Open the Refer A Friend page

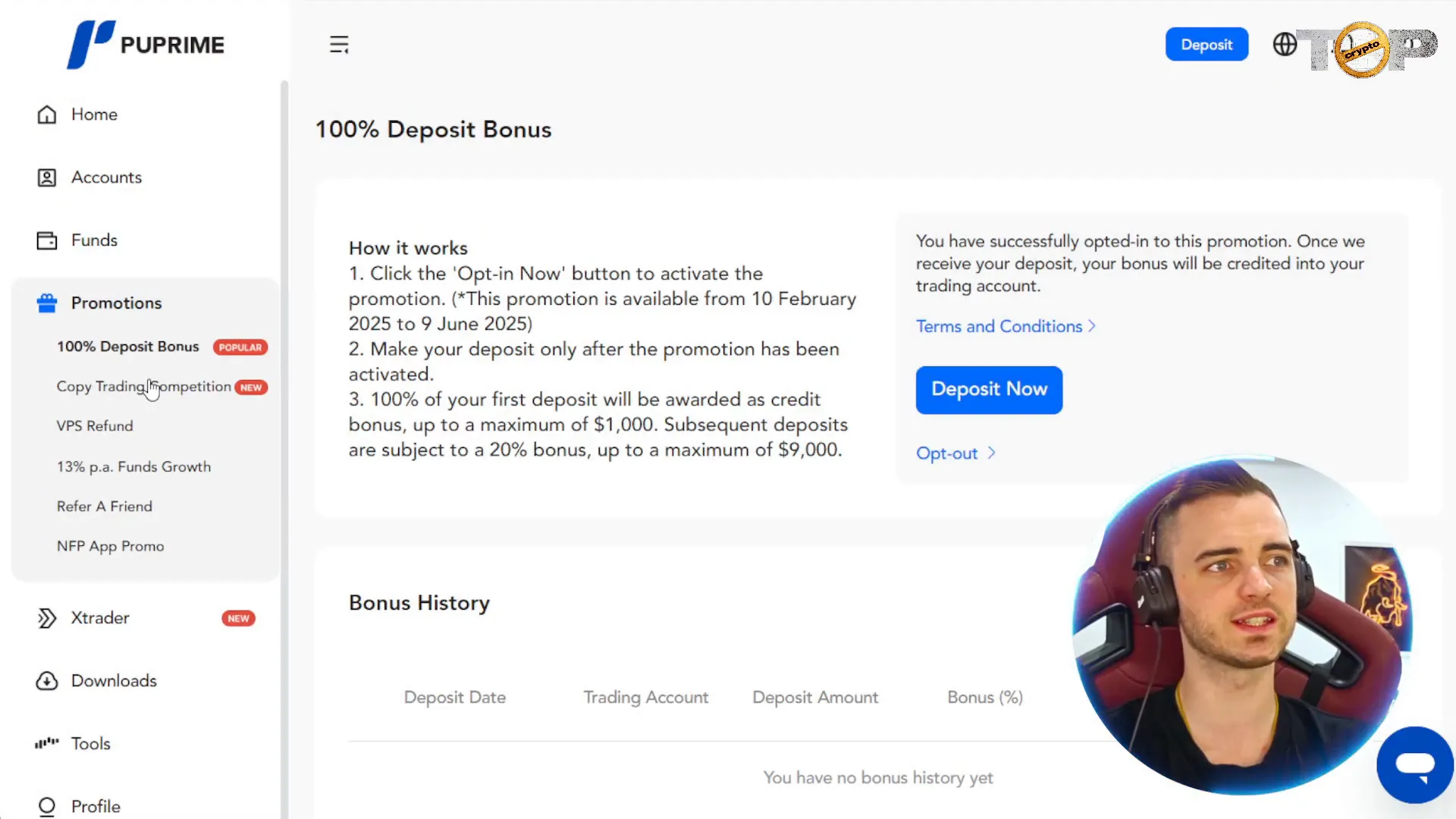coord(105,507)
